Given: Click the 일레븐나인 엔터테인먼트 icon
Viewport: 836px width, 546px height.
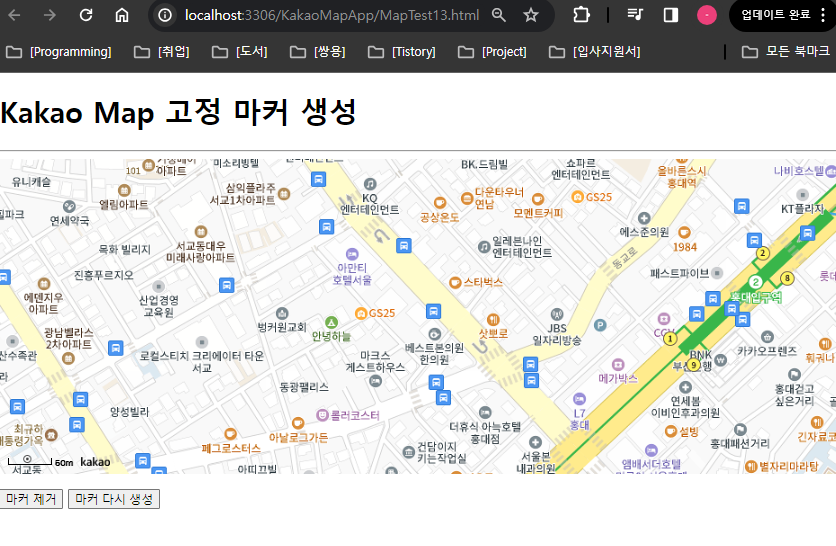Looking at the screenshot, I should click(x=484, y=247).
